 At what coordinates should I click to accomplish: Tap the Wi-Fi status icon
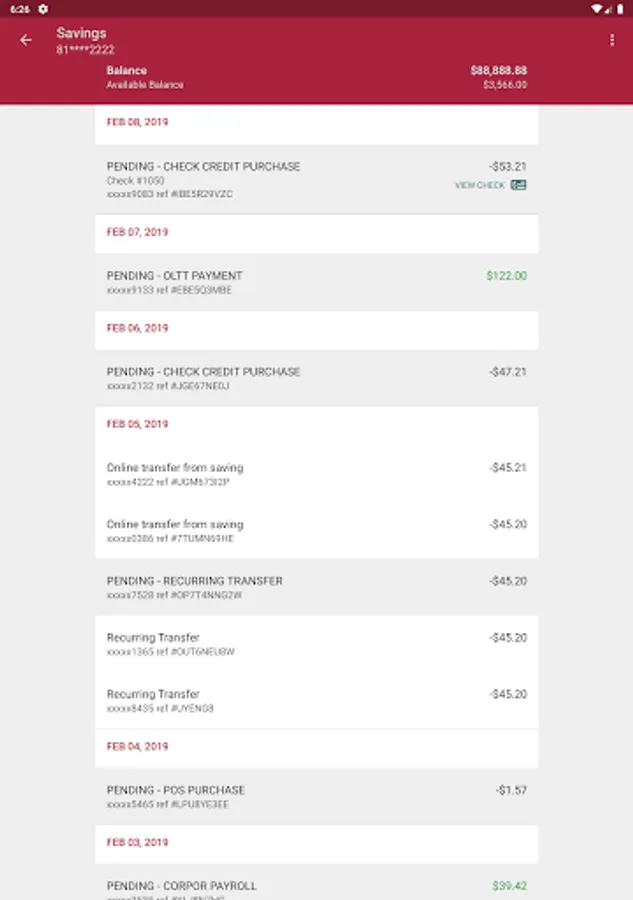pyautogui.click(x=596, y=8)
